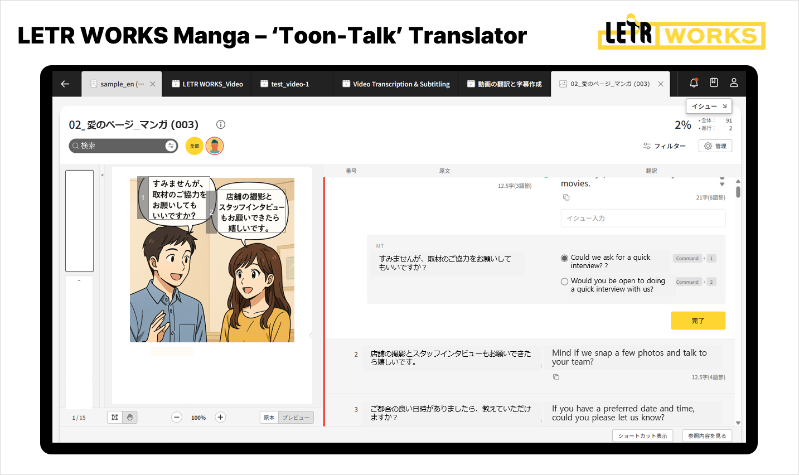Switch to Video Transcription & Subtitling tab
The image size is (799, 475).
396,84
